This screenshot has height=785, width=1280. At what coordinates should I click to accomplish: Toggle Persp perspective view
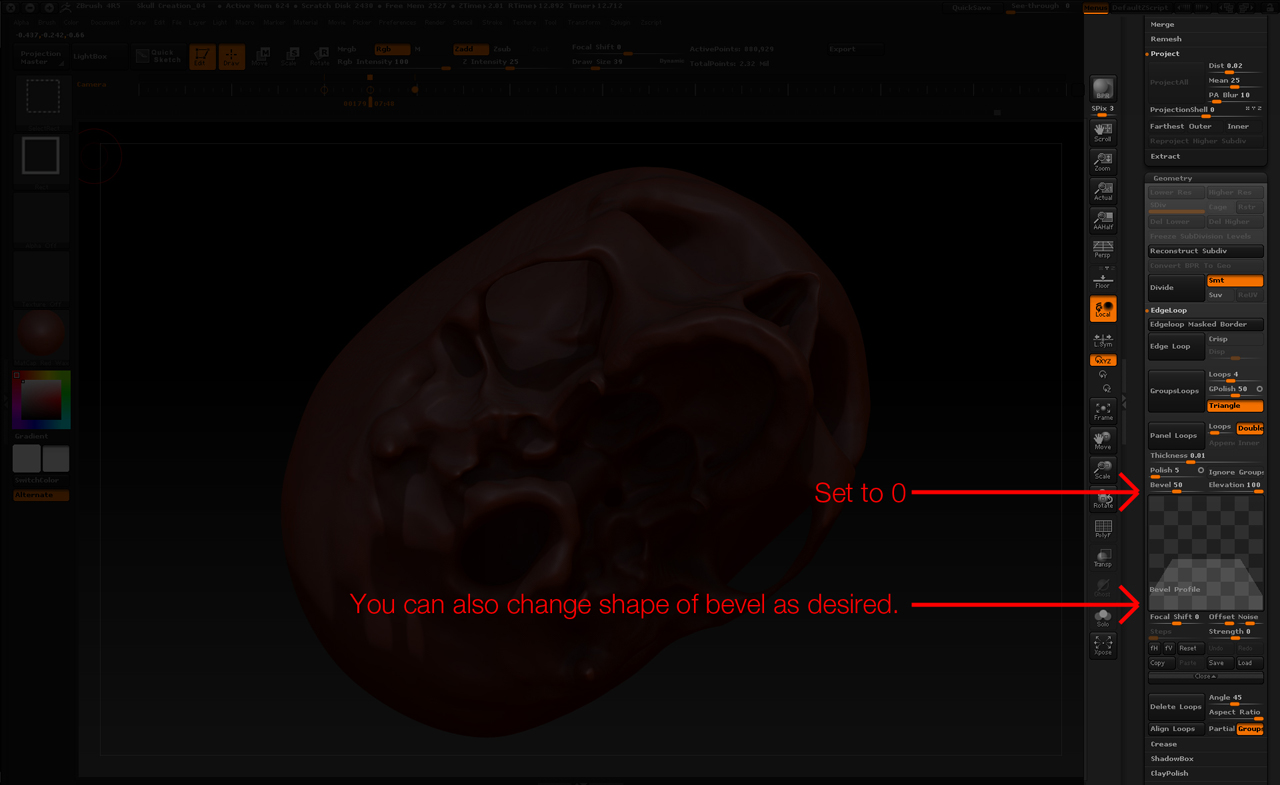(x=1103, y=249)
